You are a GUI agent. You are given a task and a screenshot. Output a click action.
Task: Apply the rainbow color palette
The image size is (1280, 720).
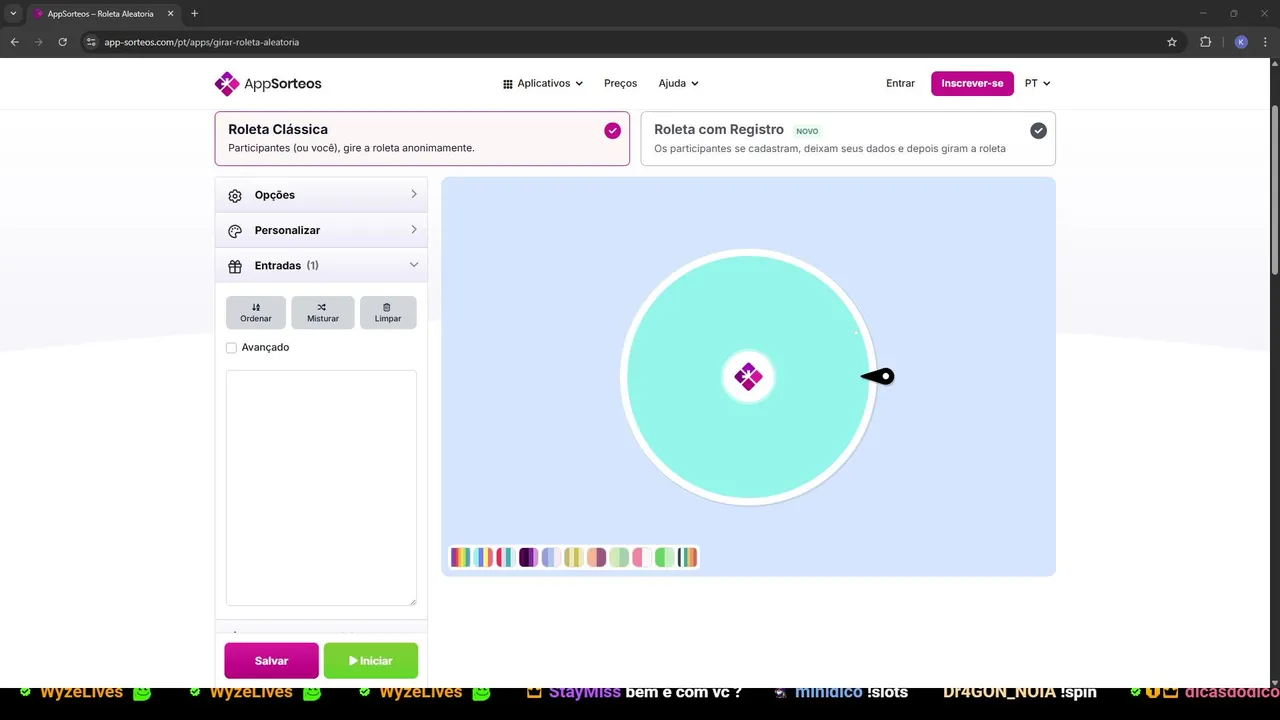460,558
